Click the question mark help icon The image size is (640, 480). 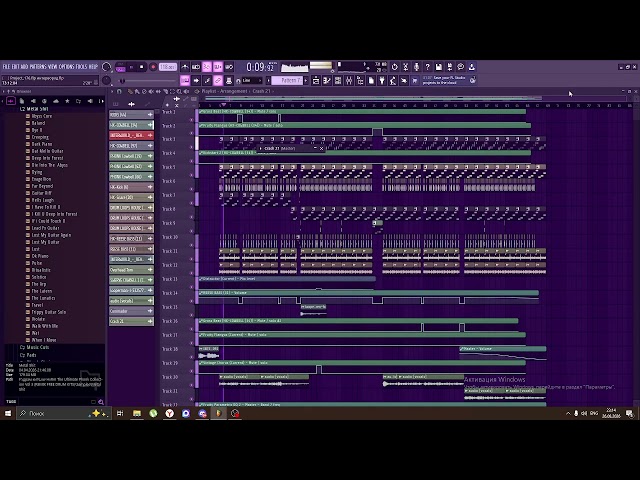427,67
